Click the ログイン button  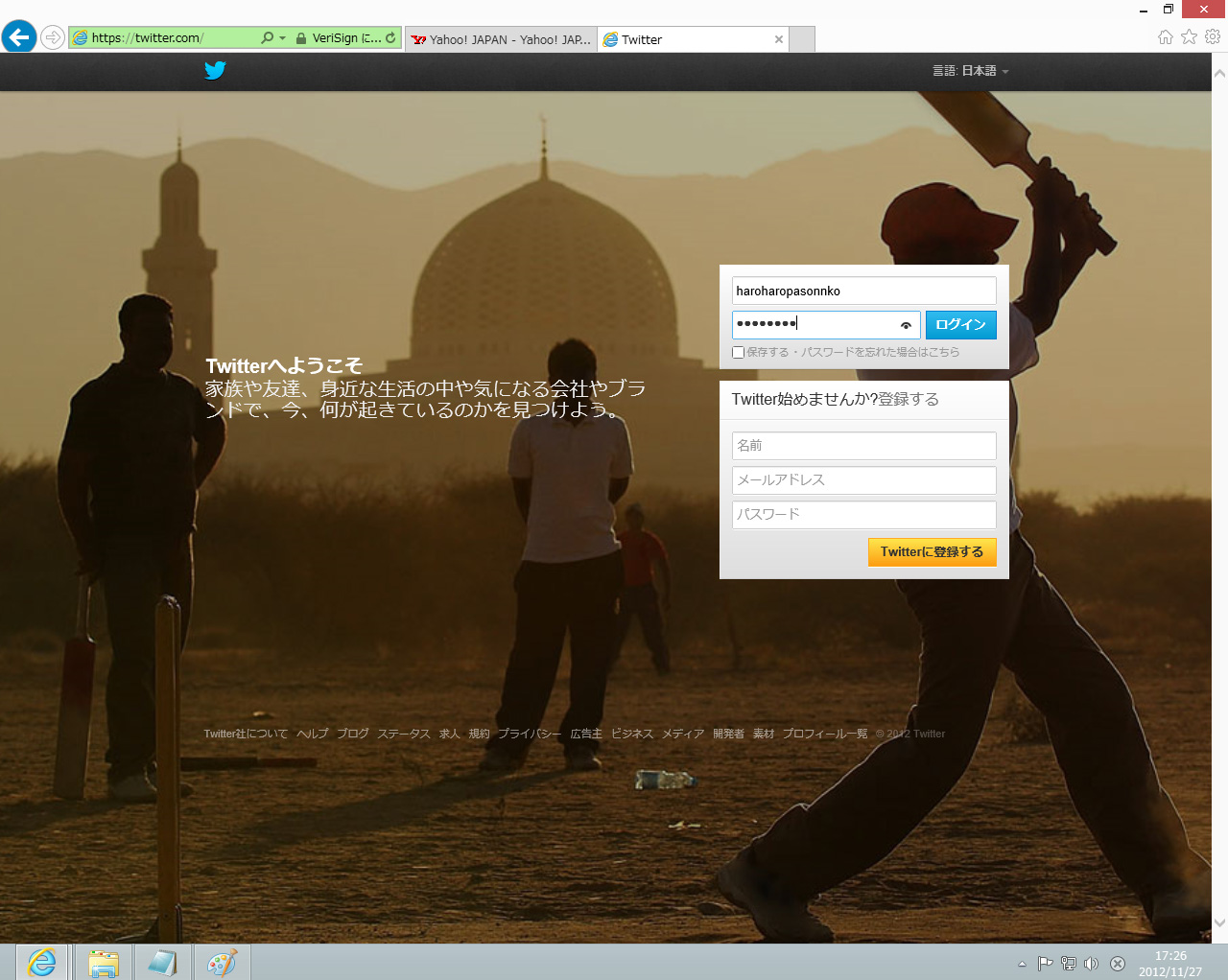point(960,324)
